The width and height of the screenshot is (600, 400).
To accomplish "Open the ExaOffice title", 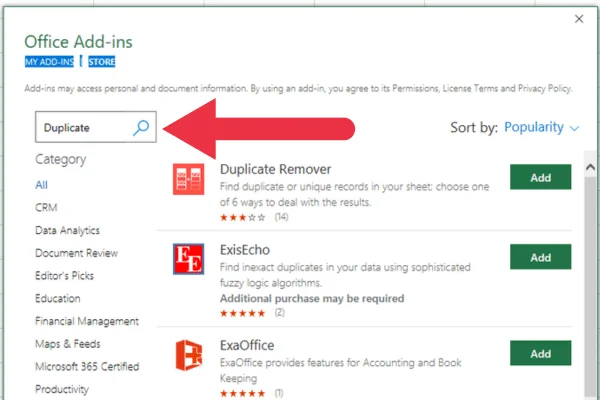I will [247, 345].
